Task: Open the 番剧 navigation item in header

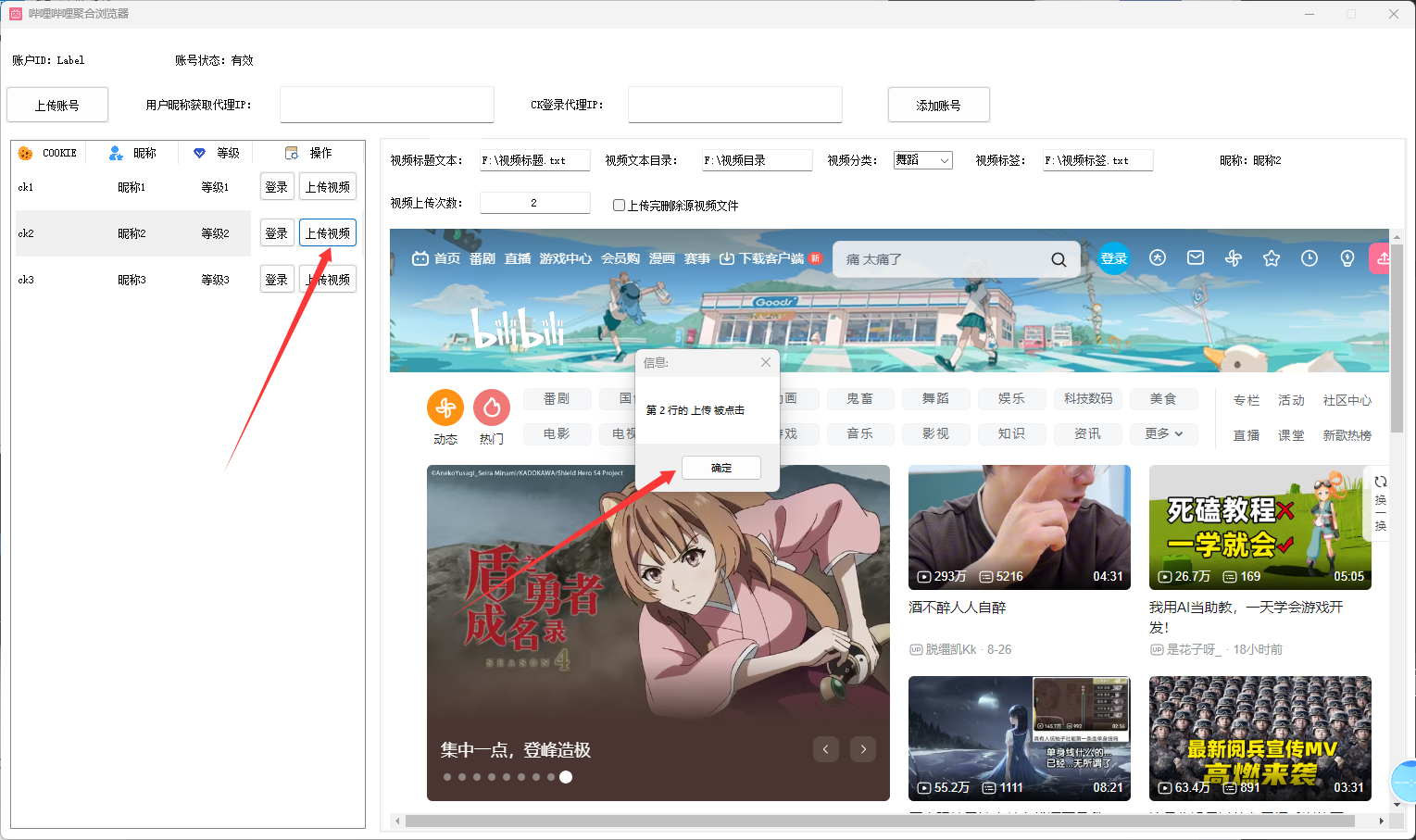Action: click(x=482, y=258)
